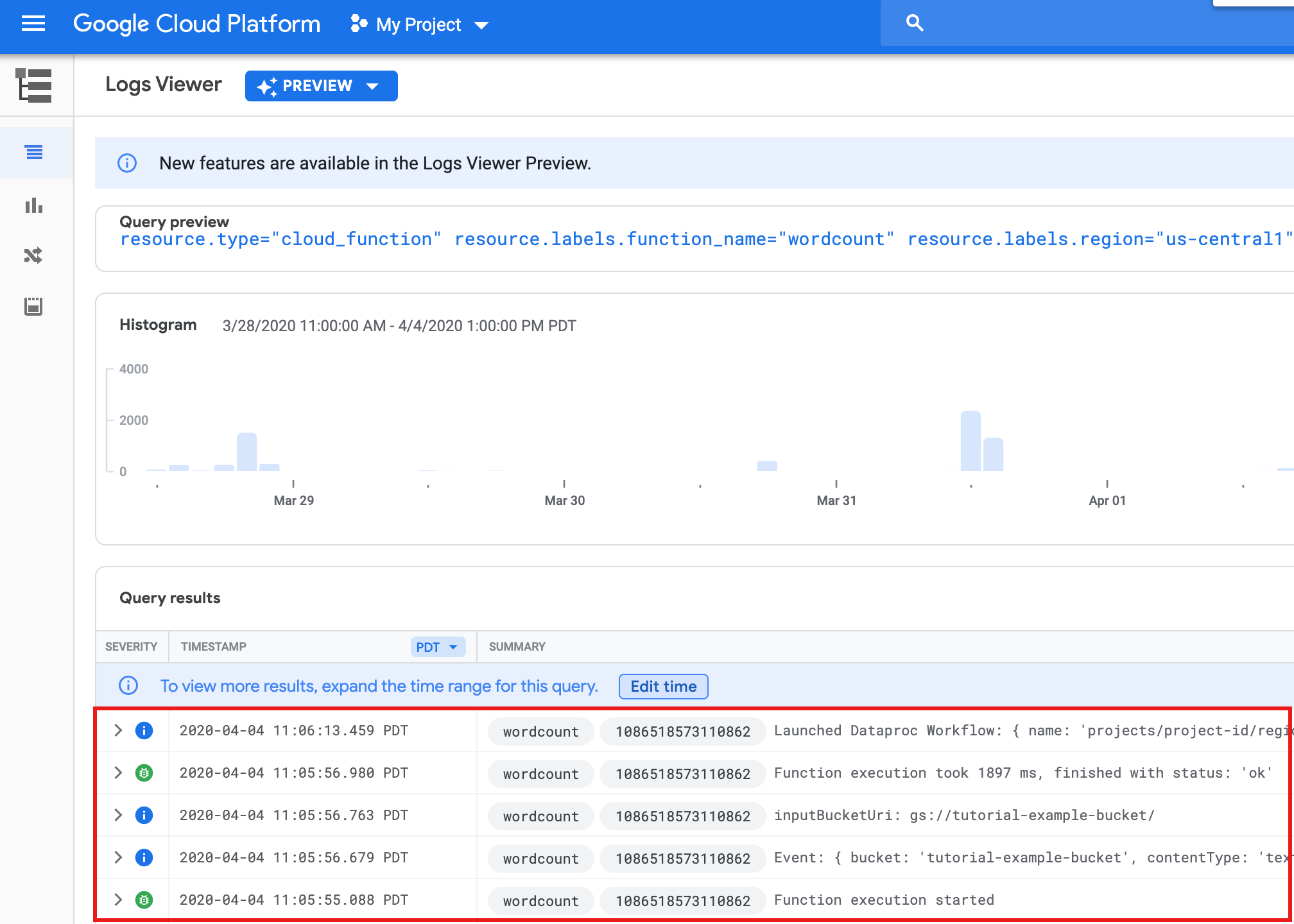Select the Logs Viewer list icon
This screenshot has width=1294, height=924.
coord(33,152)
